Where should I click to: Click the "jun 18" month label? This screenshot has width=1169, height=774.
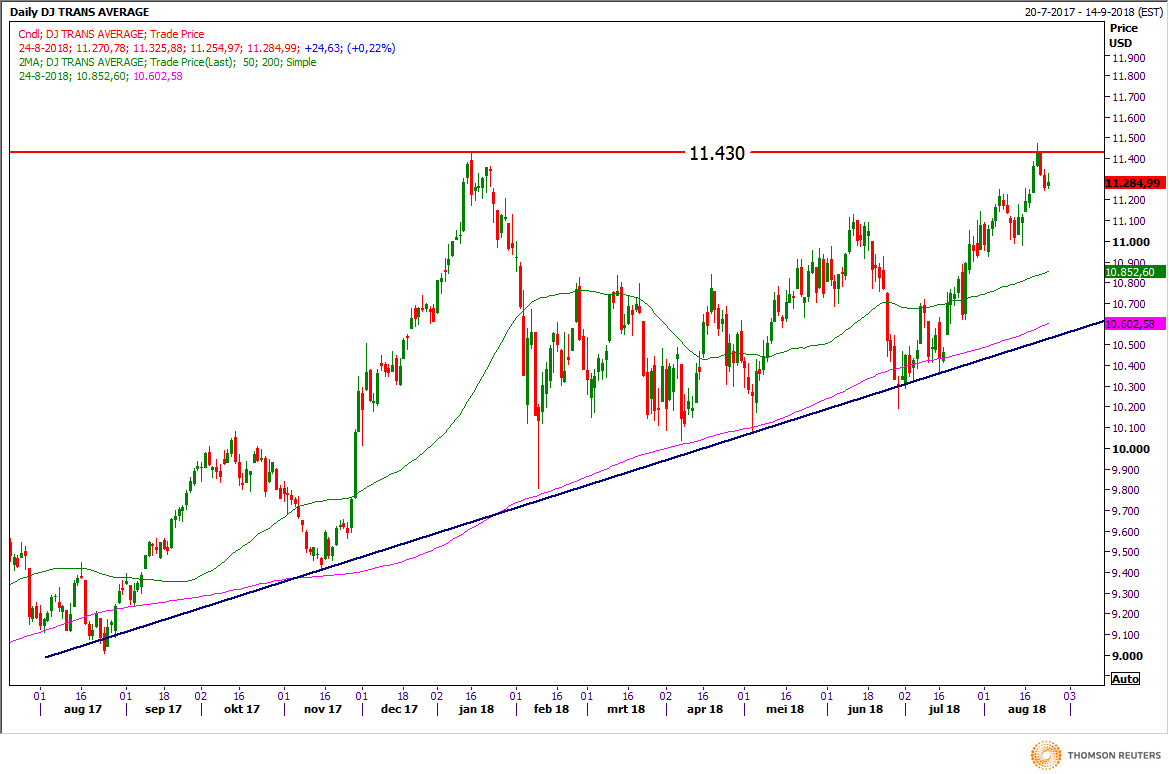pyautogui.click(x=865, y=709)
